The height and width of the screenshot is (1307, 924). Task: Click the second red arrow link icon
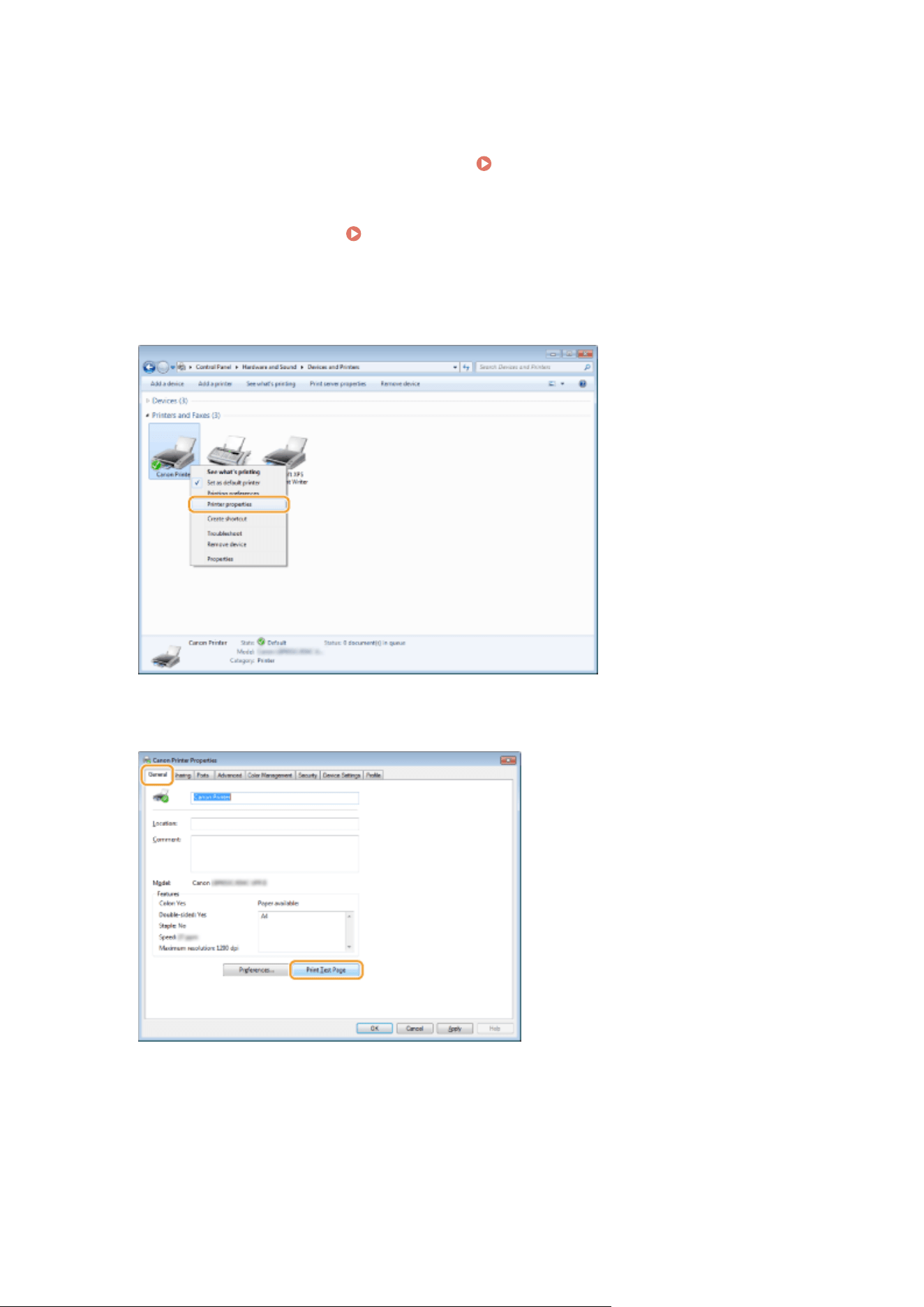point(354,234)
